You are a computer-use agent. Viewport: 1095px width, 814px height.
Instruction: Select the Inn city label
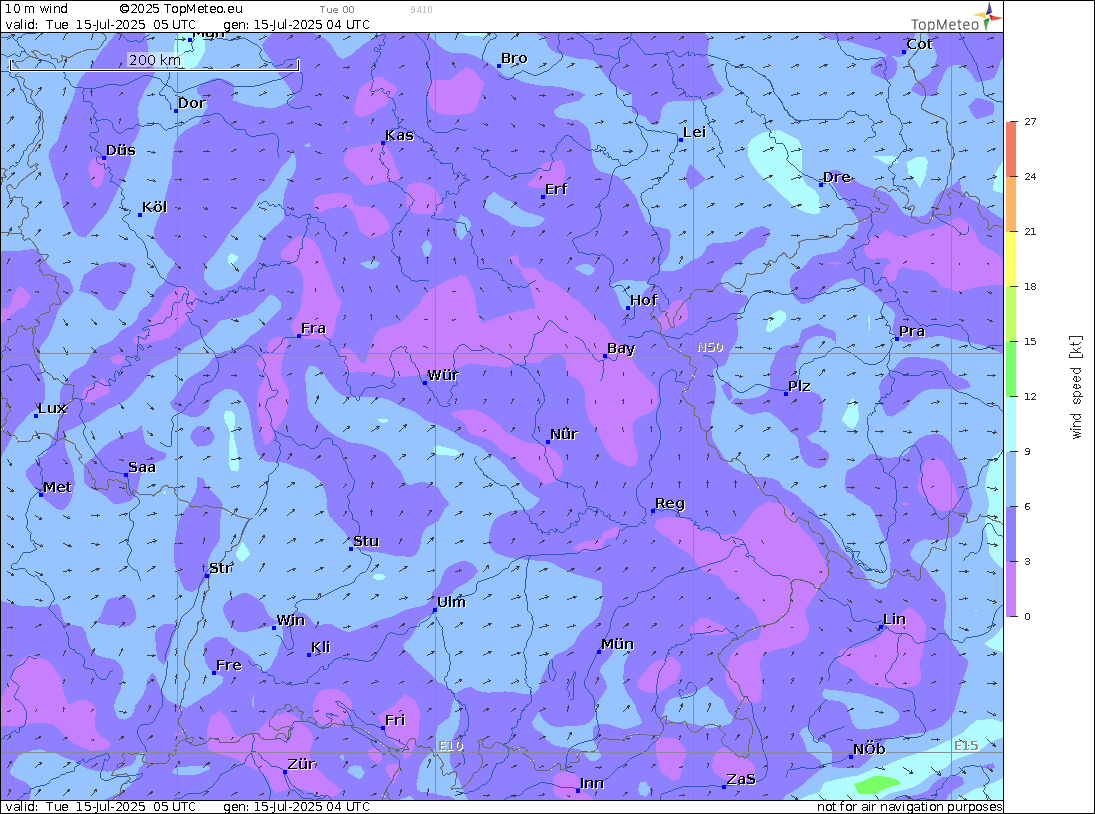(591, 783)
